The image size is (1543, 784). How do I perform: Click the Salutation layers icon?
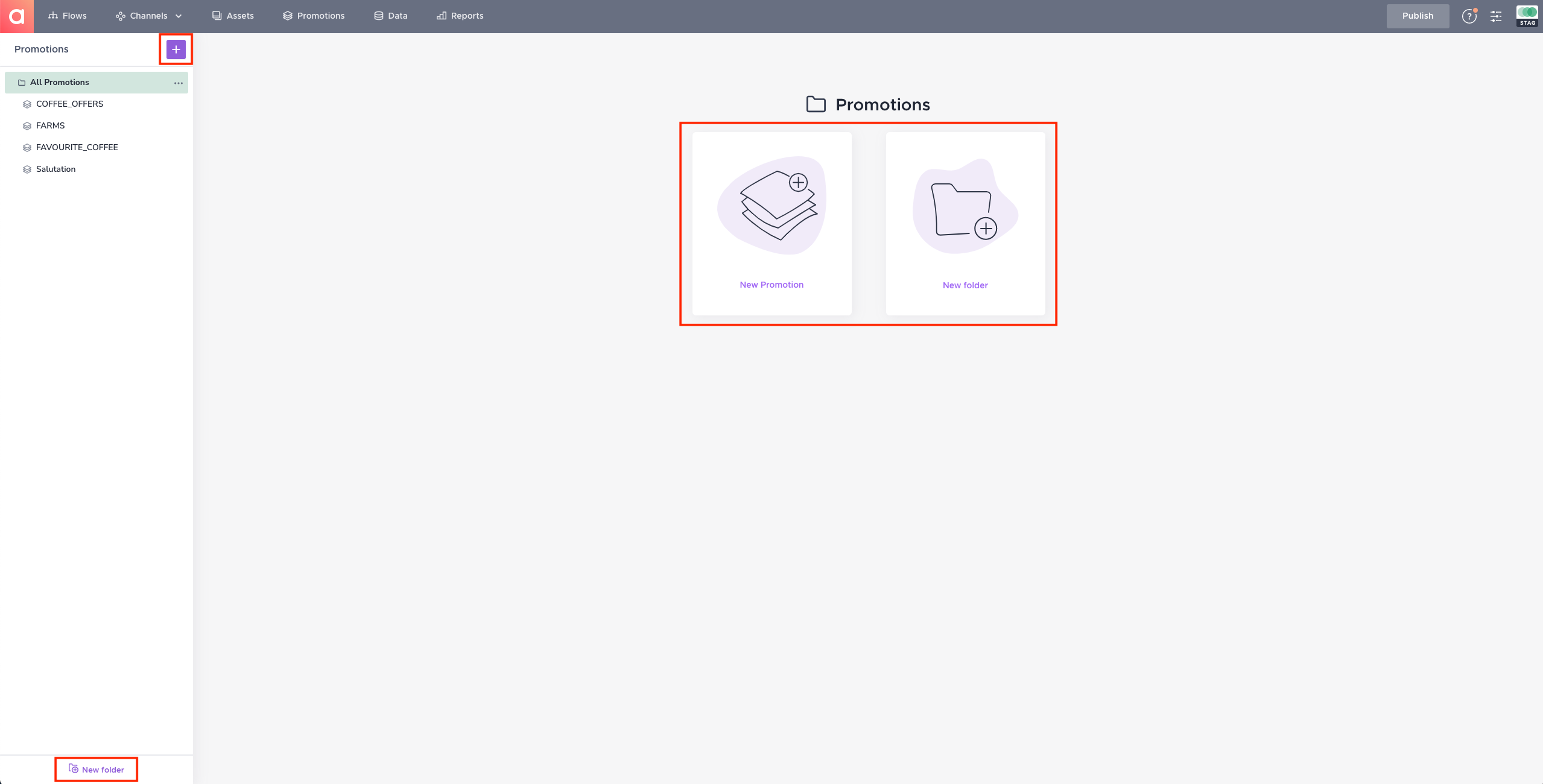27,169
